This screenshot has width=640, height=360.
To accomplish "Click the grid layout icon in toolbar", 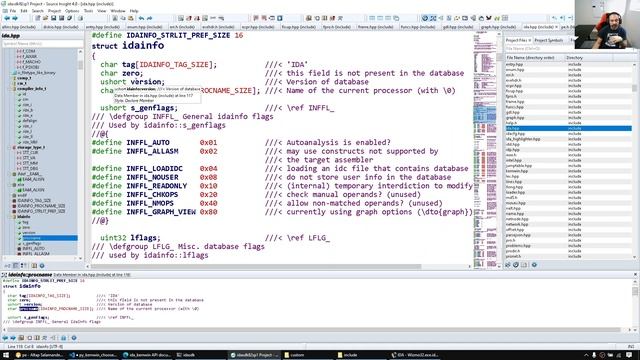I will (505, 18).
